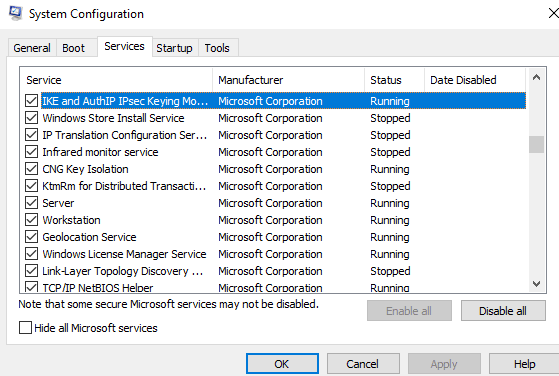Click Microsoft Corporation for Link-Layer Topology row

[270, 271]
